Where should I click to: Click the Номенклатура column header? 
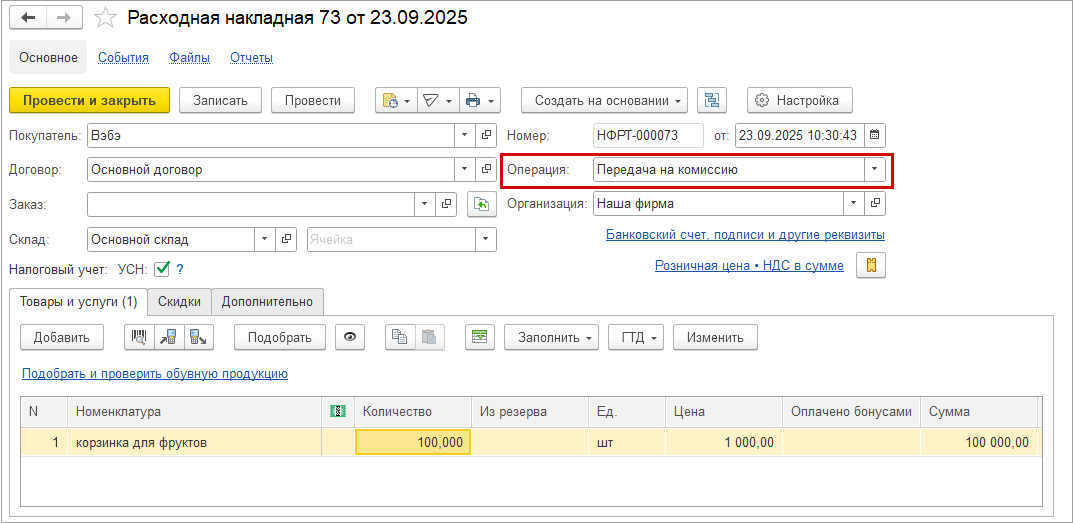[x=195, y=411]
